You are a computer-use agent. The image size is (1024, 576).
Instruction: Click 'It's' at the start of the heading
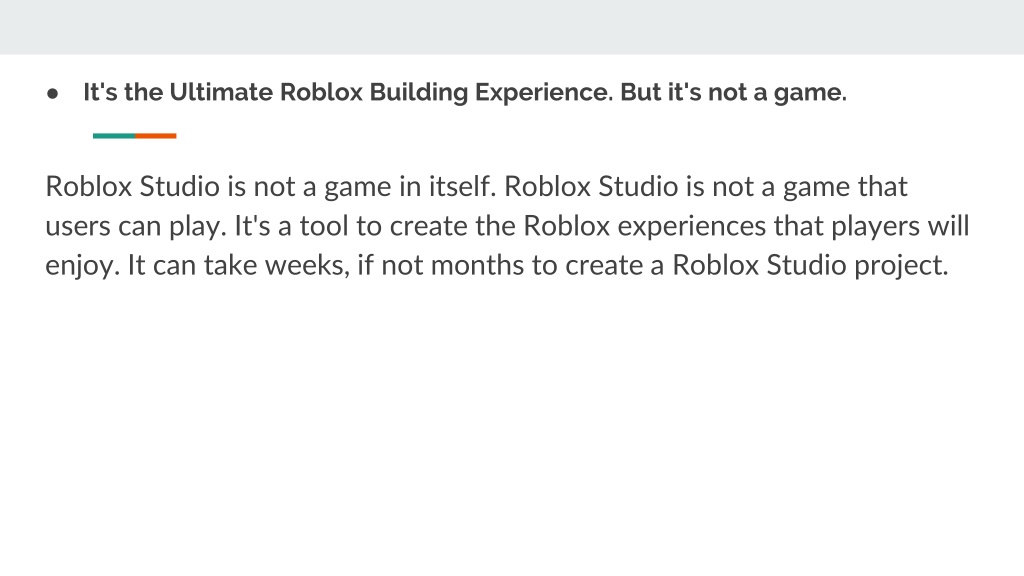[x=101, y=92]
